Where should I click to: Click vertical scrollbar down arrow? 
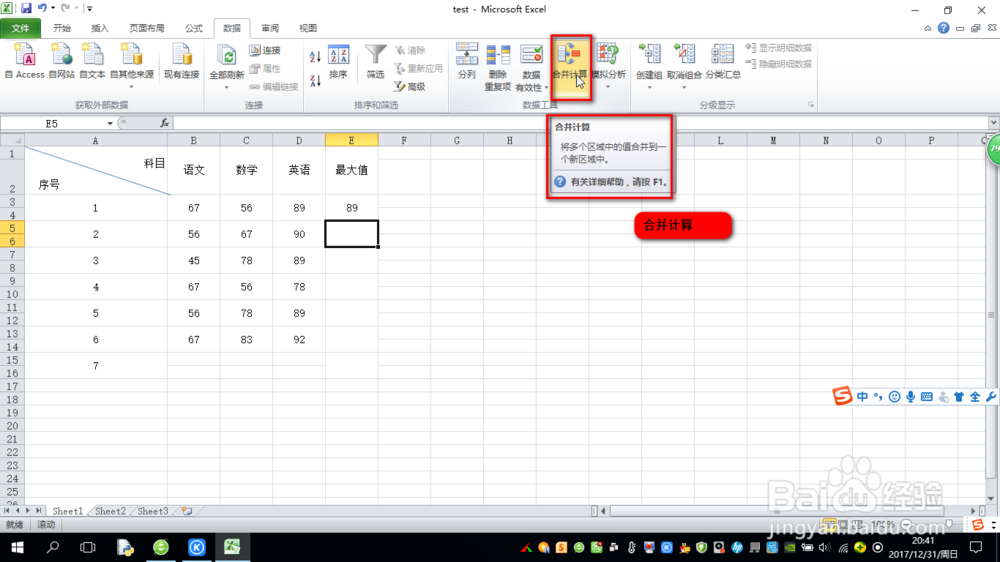[x=990, y=498]
